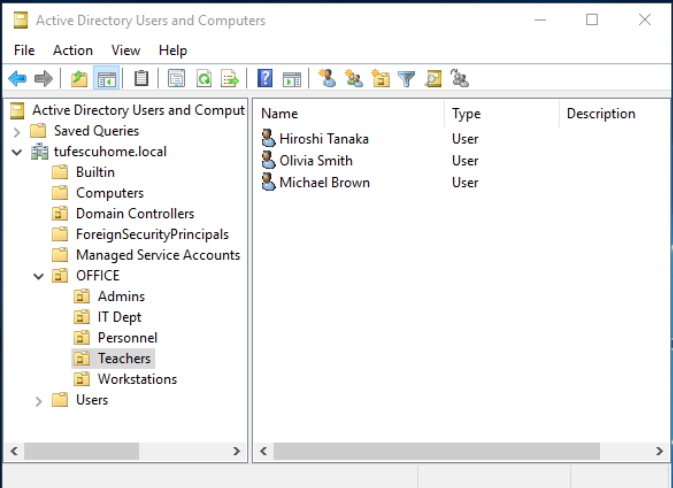Sort by the Name column header
The height and width of the screenshot is (488, 673).
click(349, 114)
